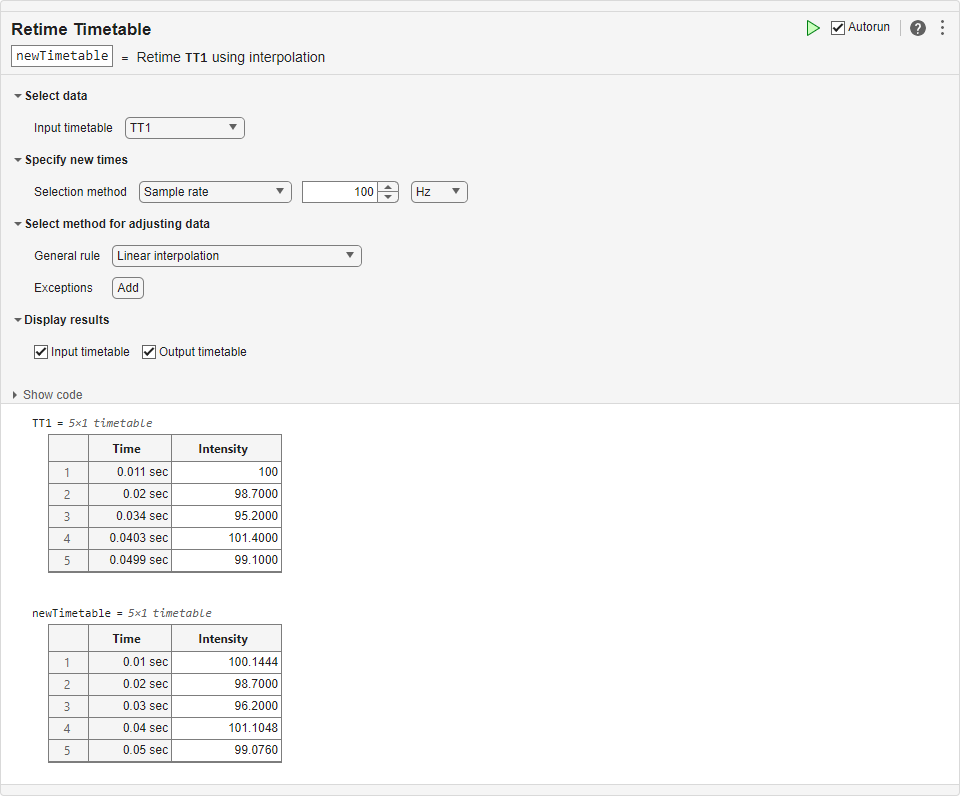
Task: Run the Retime Timetable task
Action: (x=813, y=28)
